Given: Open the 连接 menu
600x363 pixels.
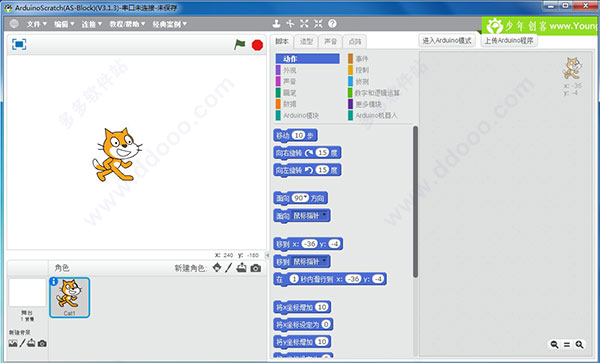Looking at the screenshot, I should [x=91, y=24].
